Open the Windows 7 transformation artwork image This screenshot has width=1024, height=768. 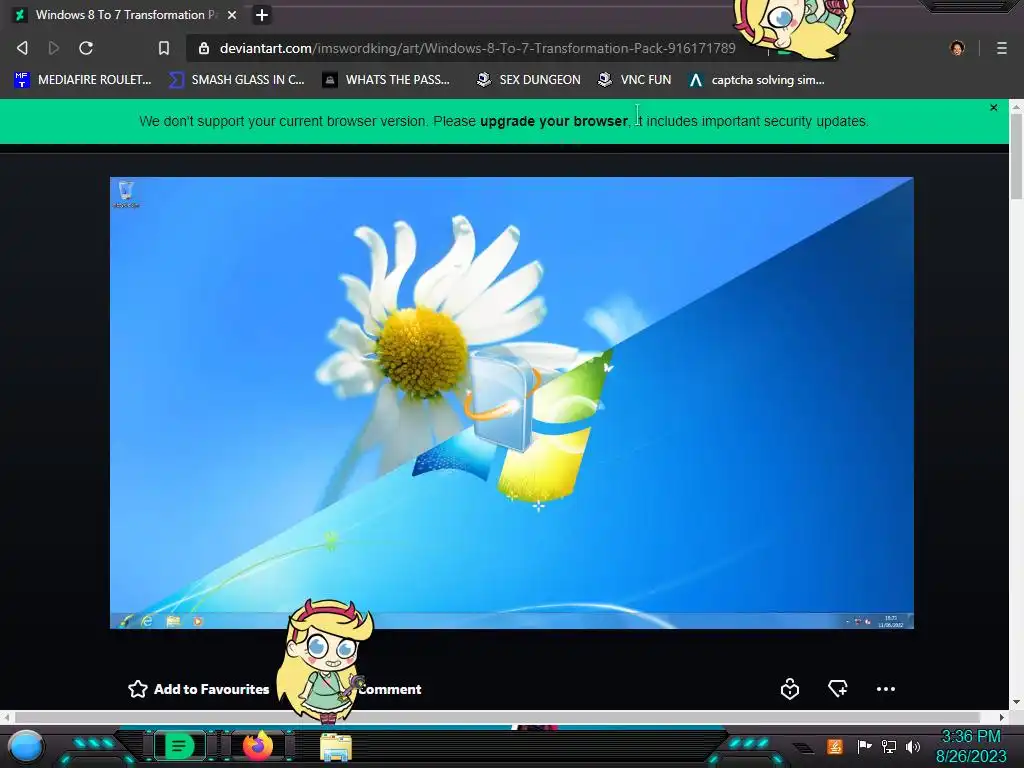tap(511, 403)
